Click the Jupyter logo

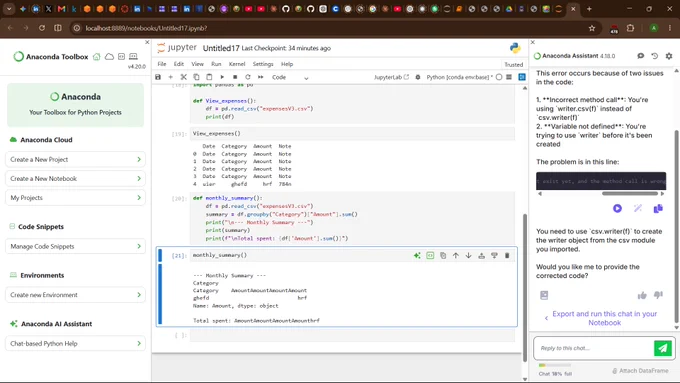[177, 48]
